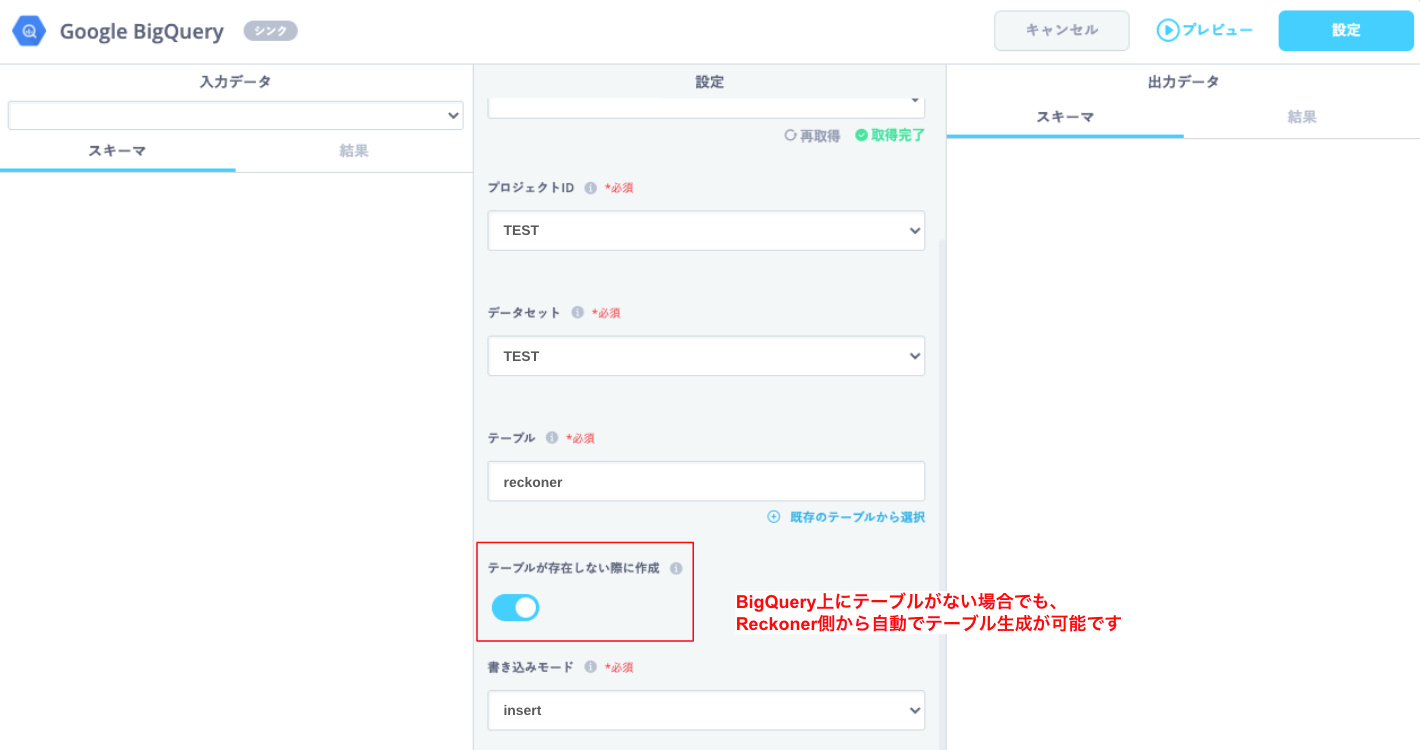Open the 入力データ source dropdown
This screenshot has height=750, width=1420.
tap(236, 116)
